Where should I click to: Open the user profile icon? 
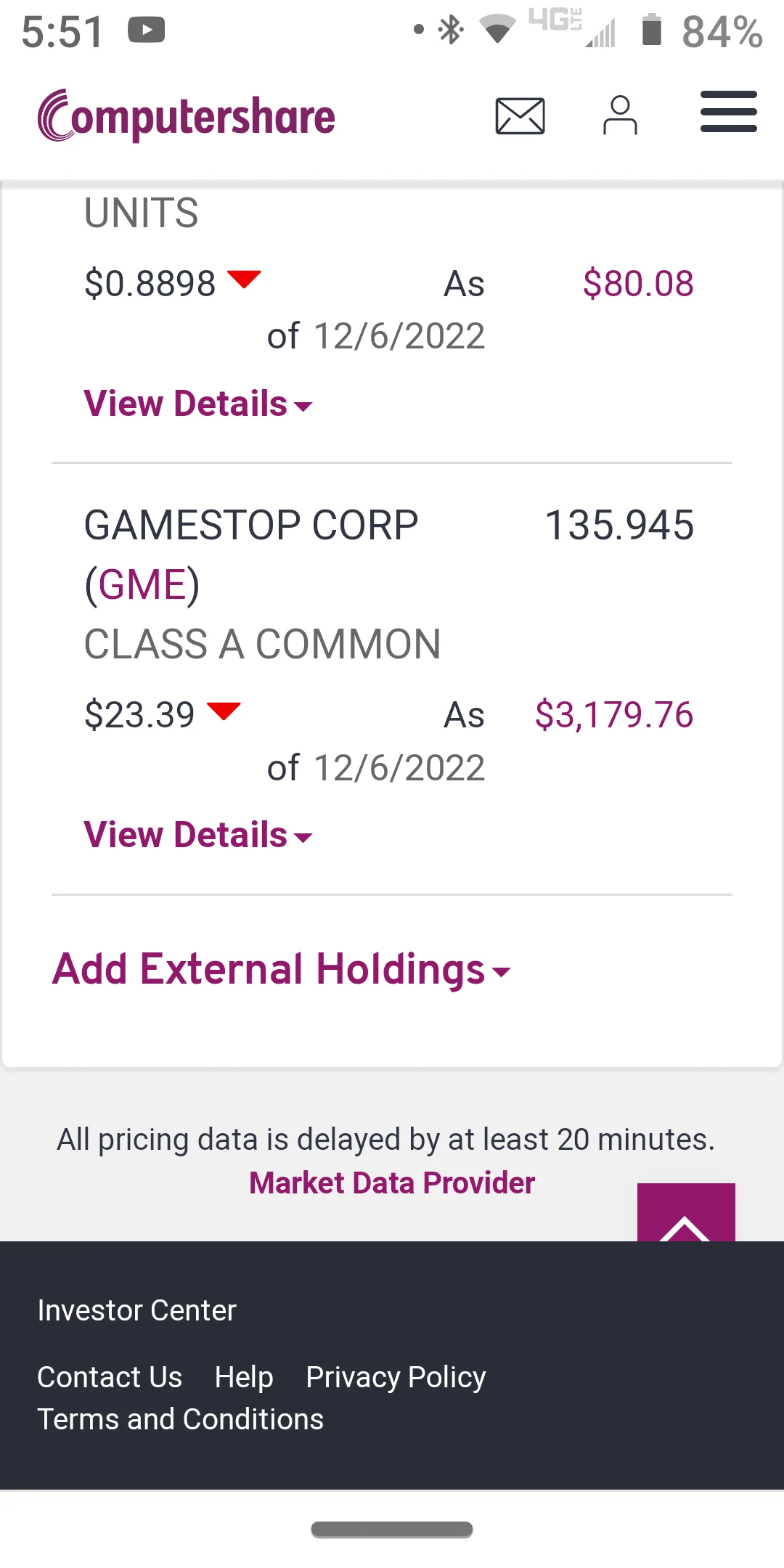point(620,115)
